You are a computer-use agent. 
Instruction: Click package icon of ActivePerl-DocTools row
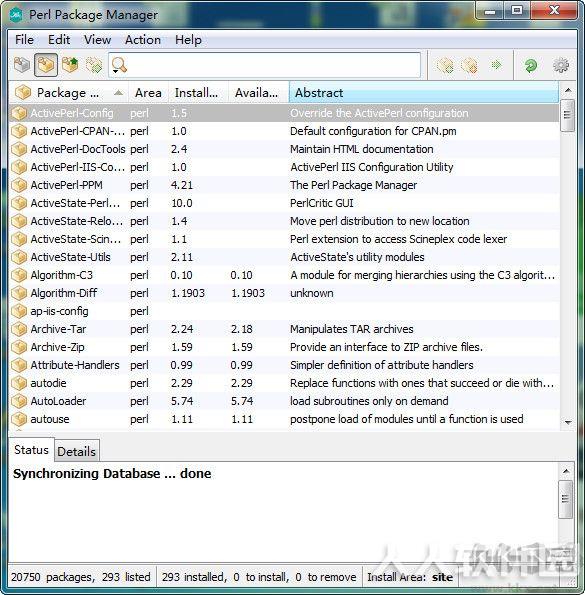click(x=19, y=149)
